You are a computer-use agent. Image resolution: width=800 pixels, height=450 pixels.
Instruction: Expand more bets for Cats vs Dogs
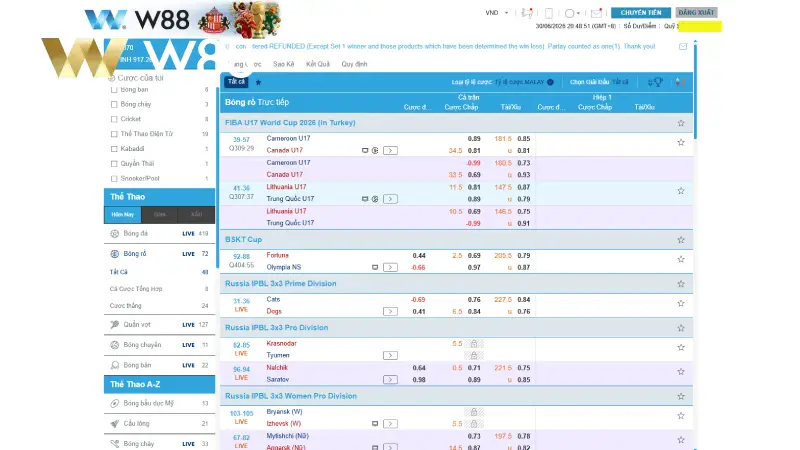pyautogui.click(x=390, y=311)
